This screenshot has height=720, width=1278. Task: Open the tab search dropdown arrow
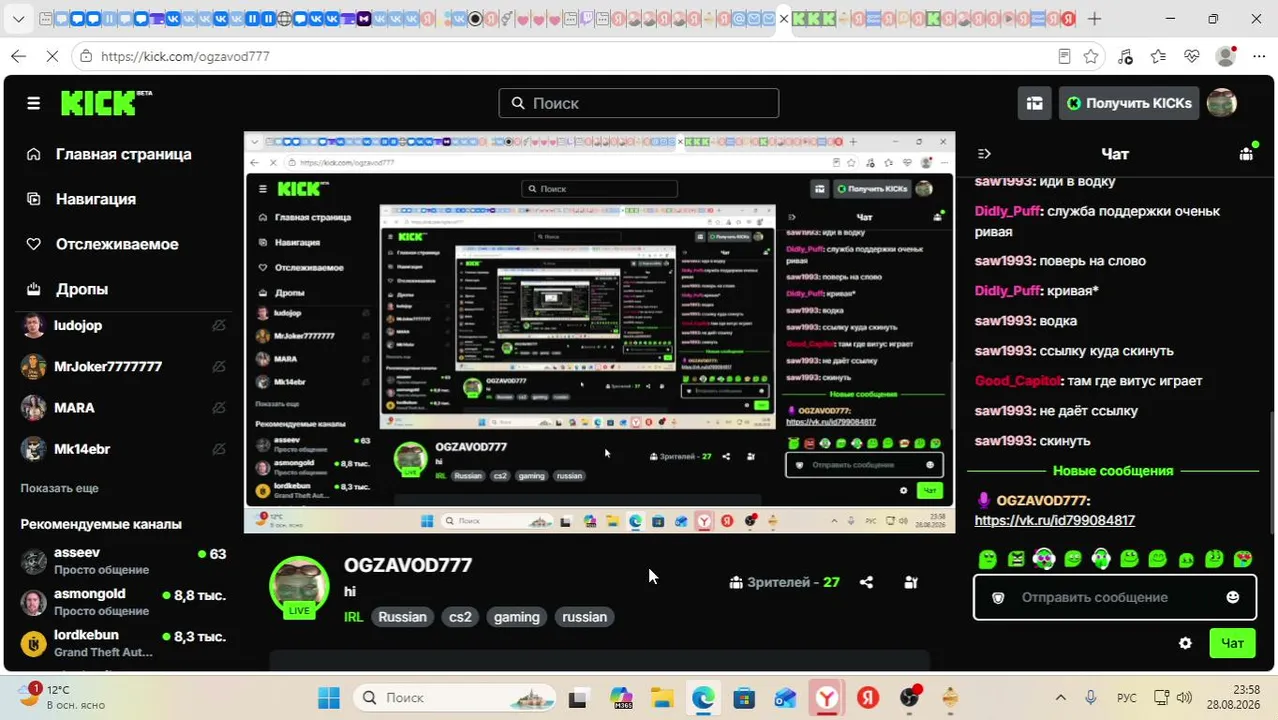19,19
